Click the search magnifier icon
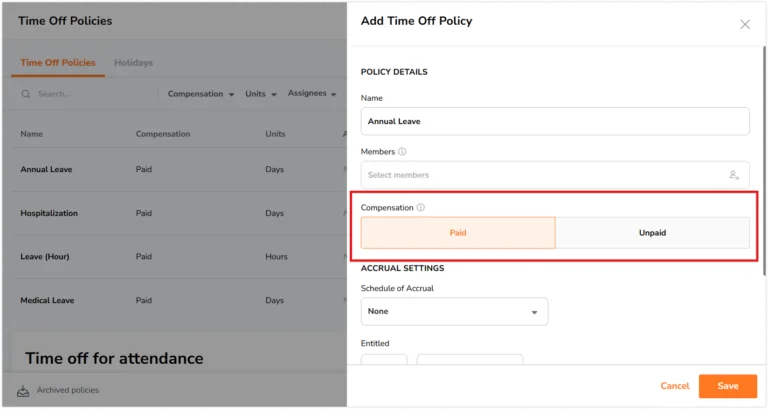The width and height of the screenshot is (768, 409). coord(26,94)
